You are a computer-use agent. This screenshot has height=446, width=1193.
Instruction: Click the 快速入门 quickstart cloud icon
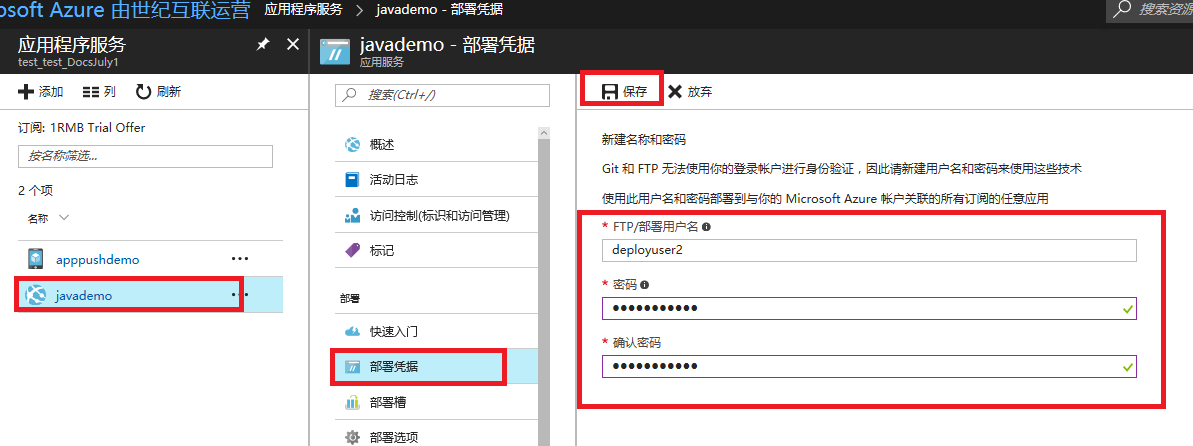pyautogui.click(x=352, y=332)
